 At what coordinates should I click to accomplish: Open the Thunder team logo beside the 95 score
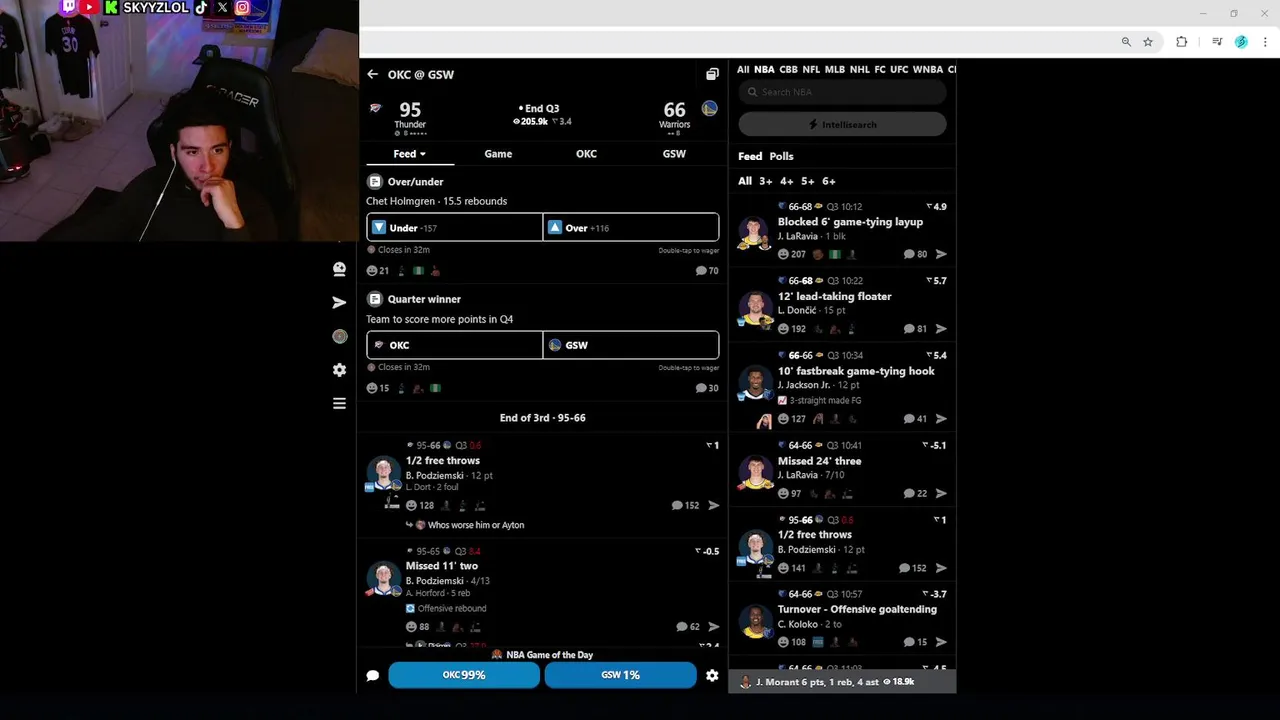coord(376,108)
